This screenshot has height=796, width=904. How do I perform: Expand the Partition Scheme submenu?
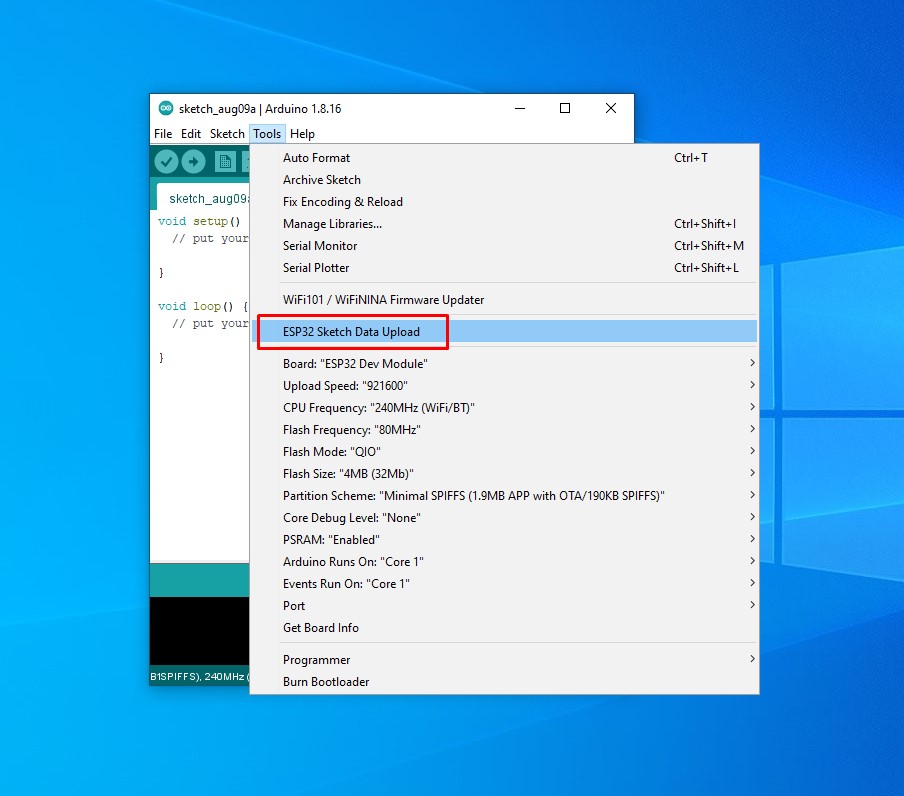tap(473, 496)
